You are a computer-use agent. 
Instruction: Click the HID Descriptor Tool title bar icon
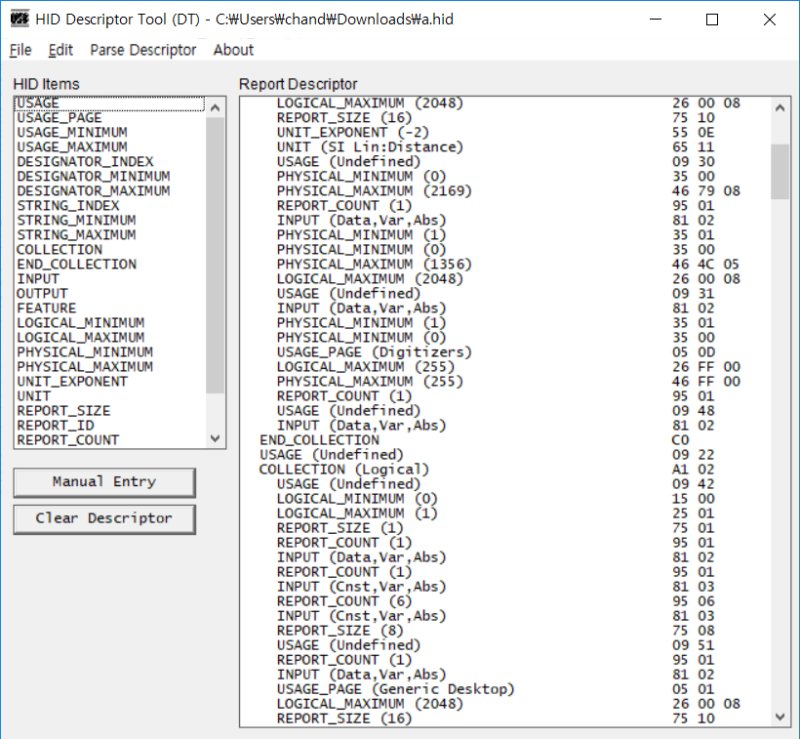tap(18, 18)
